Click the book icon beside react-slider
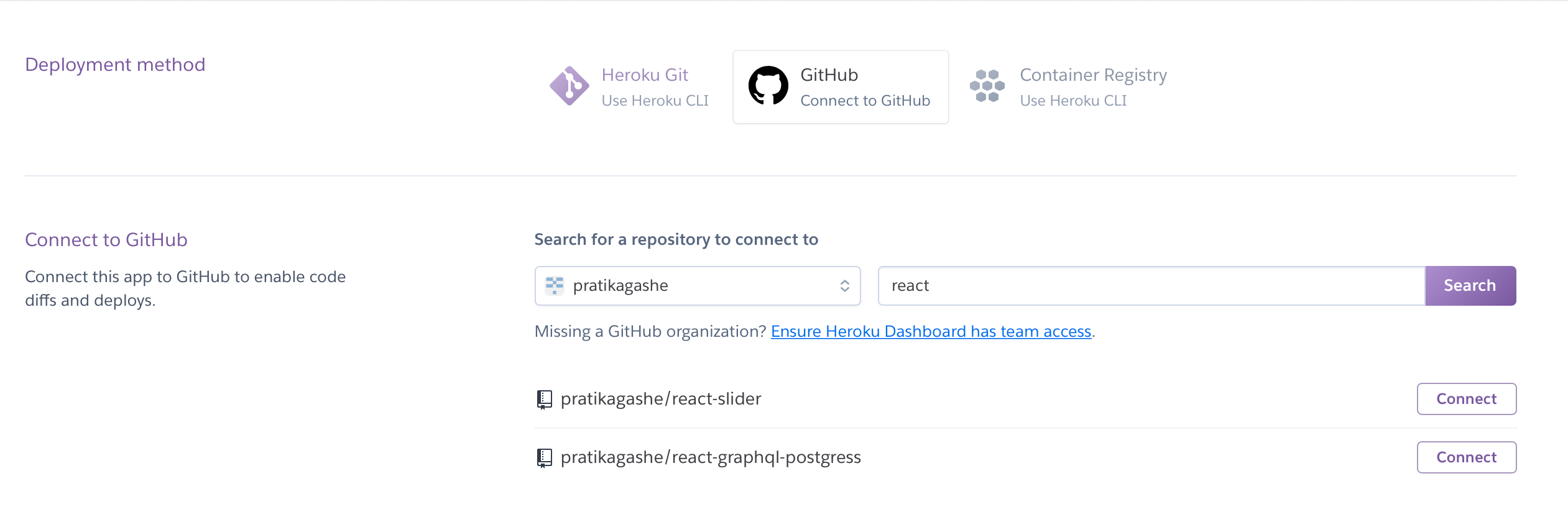 click(545, 398)
